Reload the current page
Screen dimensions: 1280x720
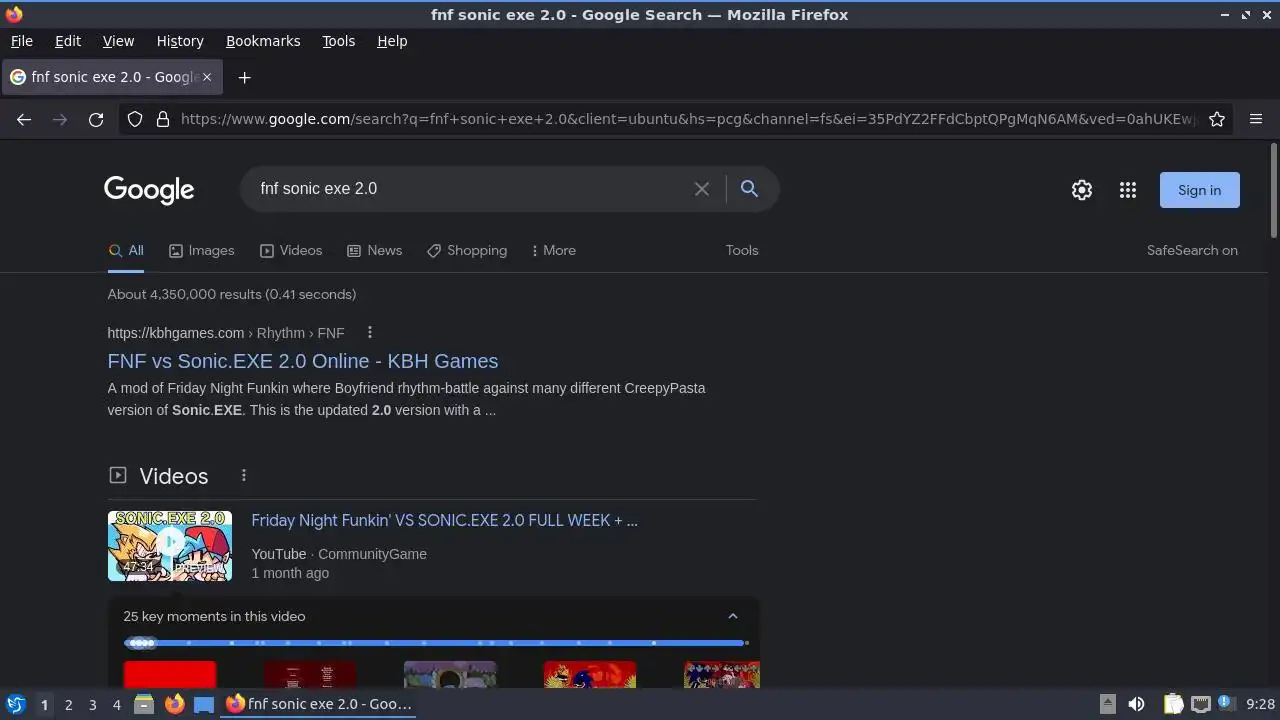96,119
